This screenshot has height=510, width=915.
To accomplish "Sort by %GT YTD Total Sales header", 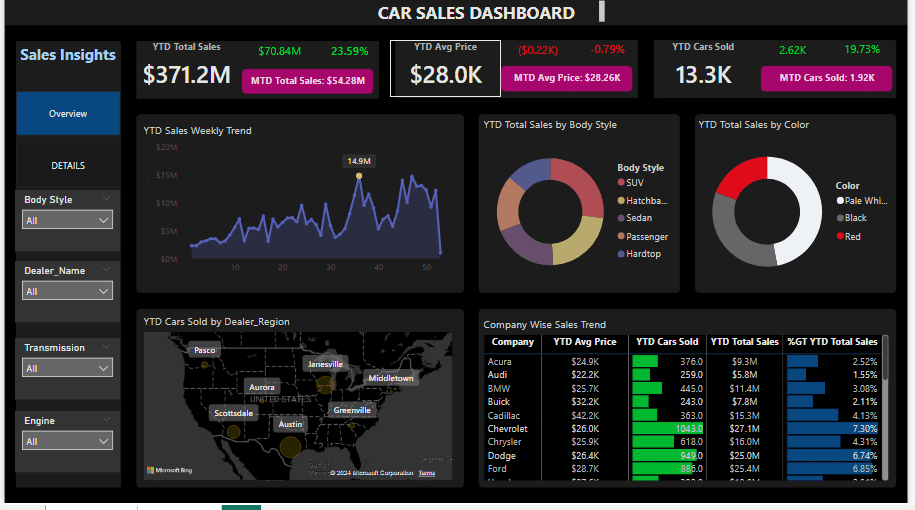I will 832,342.
